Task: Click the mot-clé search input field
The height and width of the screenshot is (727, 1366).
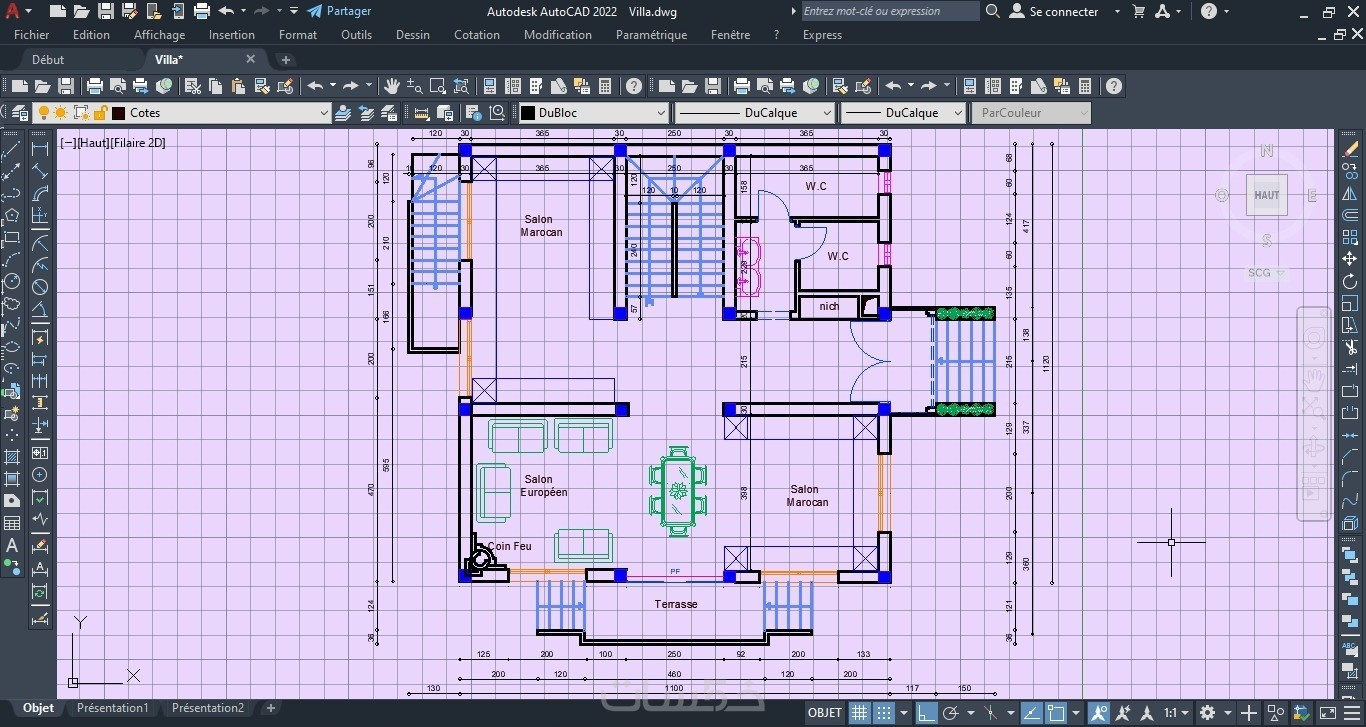Action: [x=890, y=12]
